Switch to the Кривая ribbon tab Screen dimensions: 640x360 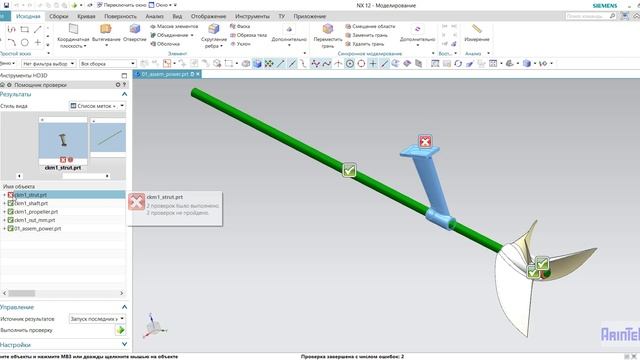click(x=86, y=16)
